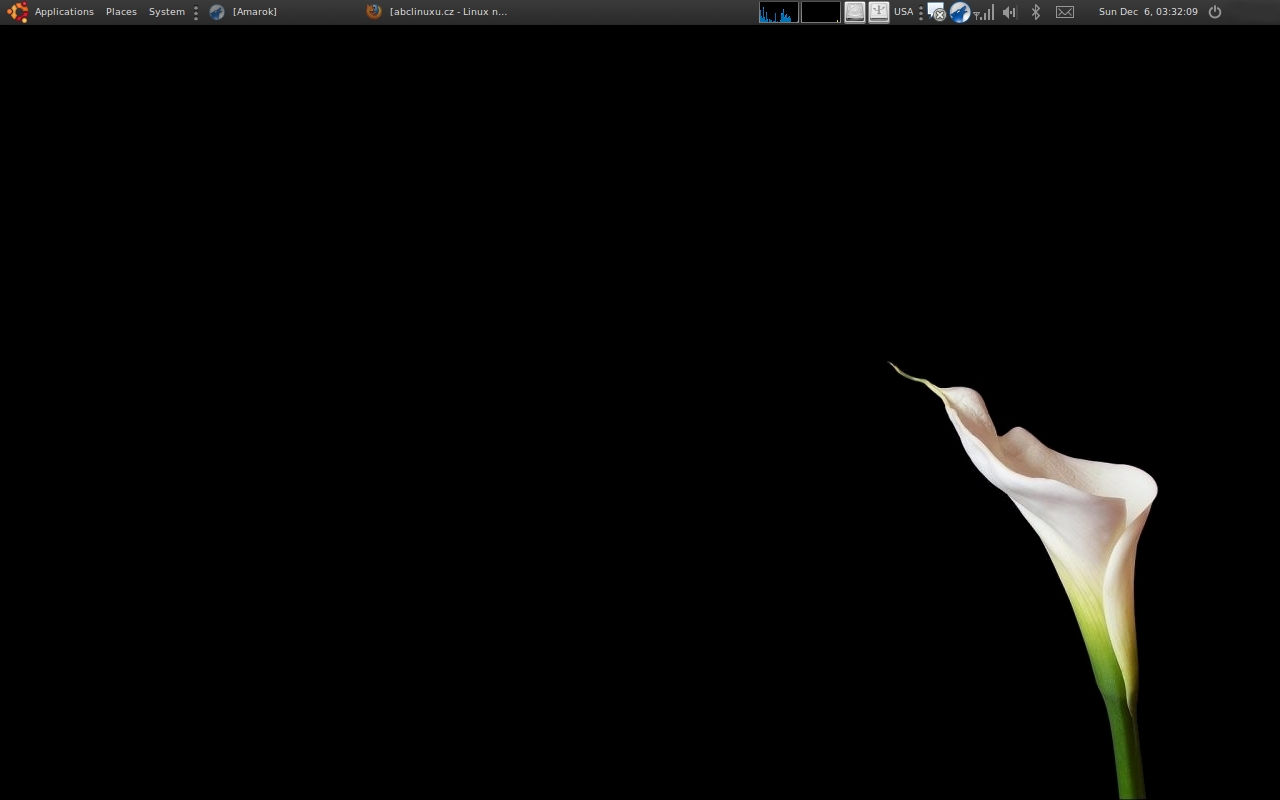Viewport: 1280px width, 800px height.
Task: Click the disconnected display tray icon
Action: [936, 12]
